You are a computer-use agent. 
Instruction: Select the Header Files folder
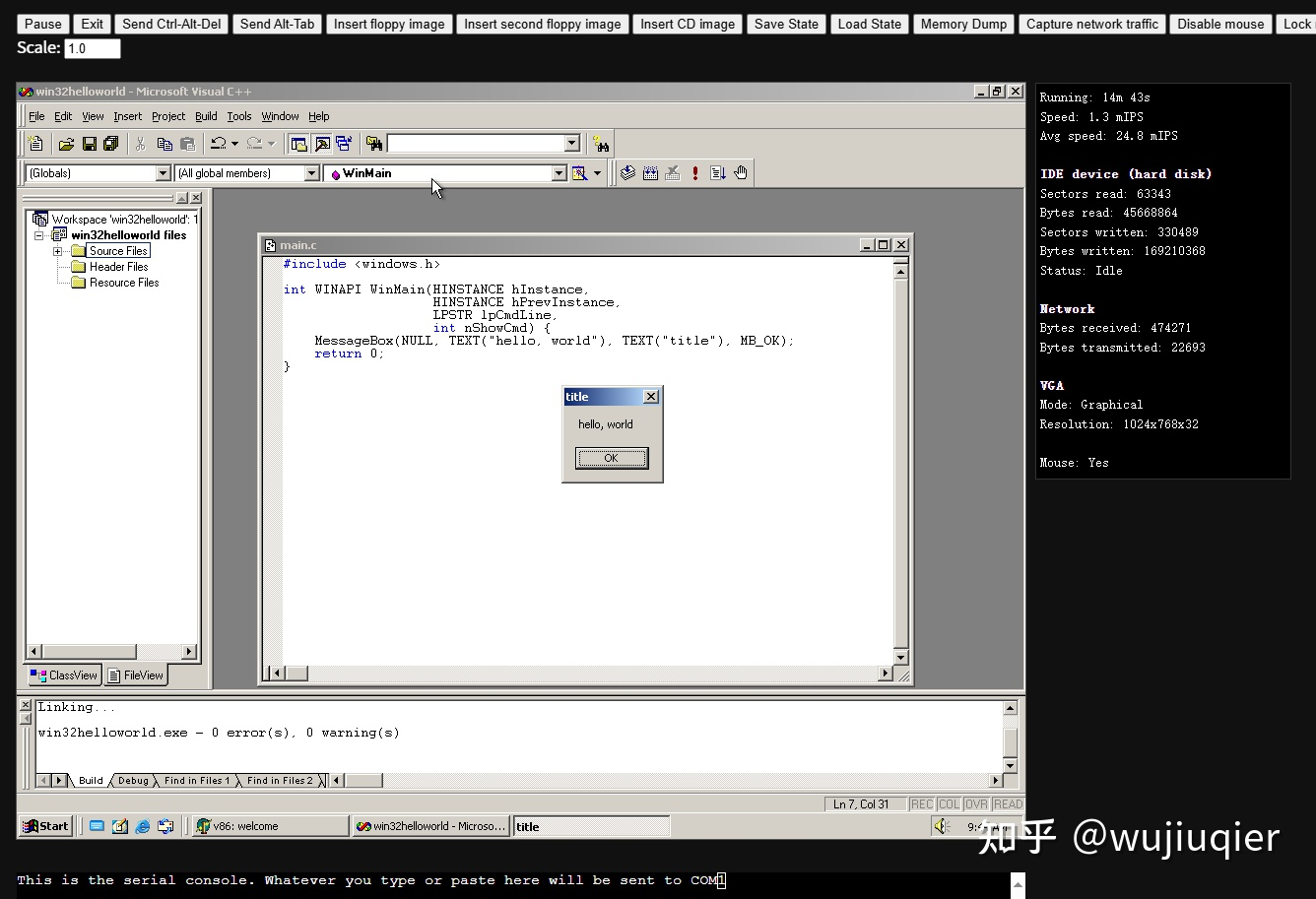click(x=118, y=267)
